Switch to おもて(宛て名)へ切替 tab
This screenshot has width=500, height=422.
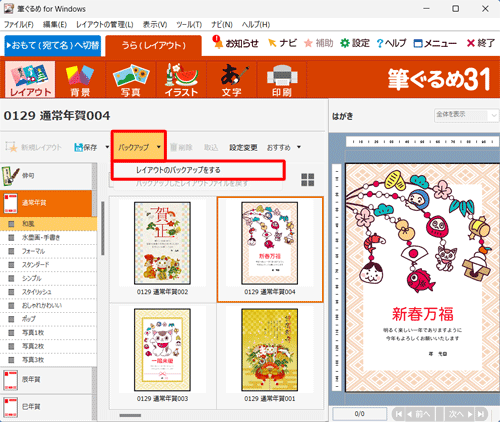pos(53,45)
